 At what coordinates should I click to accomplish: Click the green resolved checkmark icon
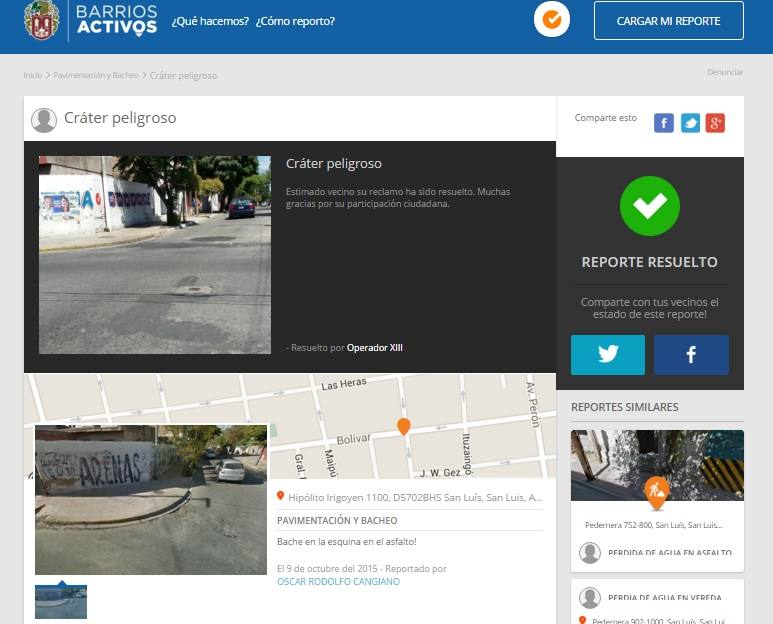(650, 206)
